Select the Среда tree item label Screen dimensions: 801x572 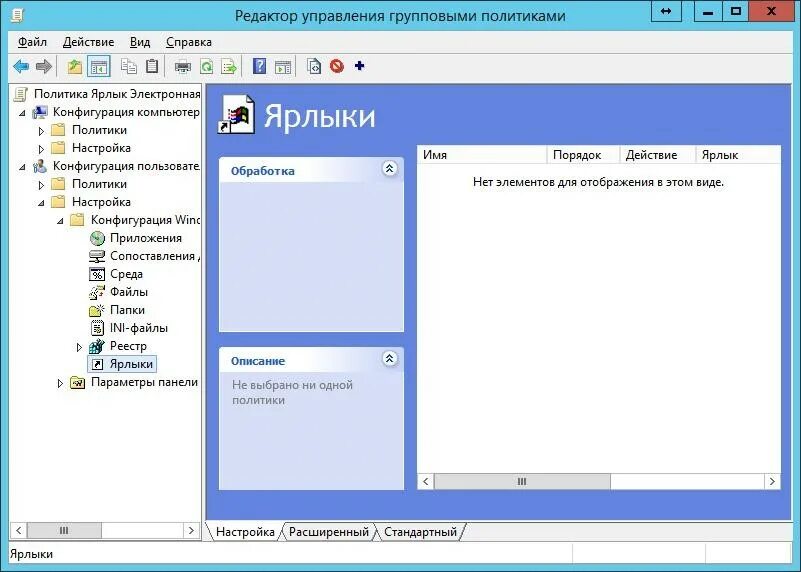126,274
